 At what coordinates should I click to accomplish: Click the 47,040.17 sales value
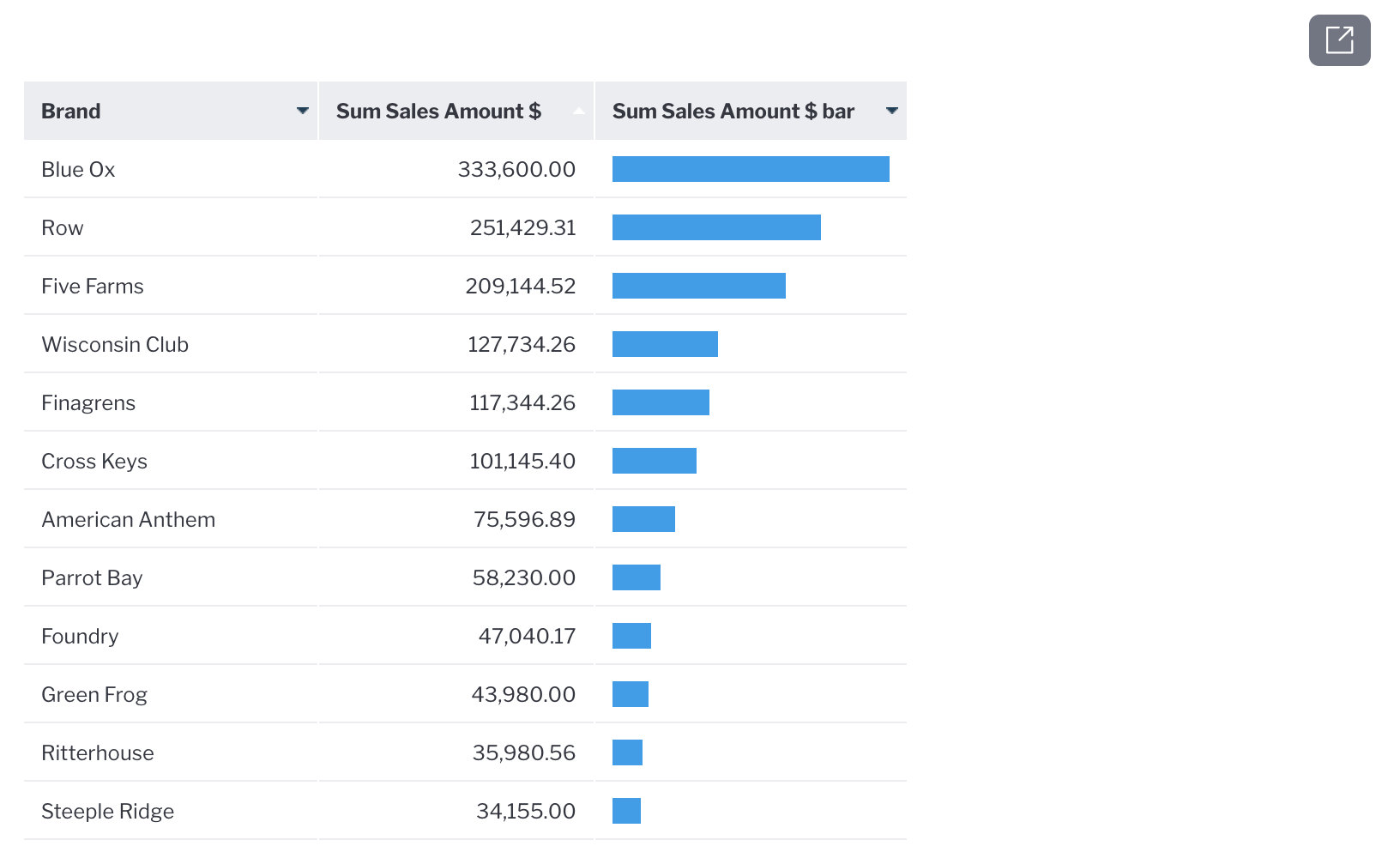click(527, 636)
